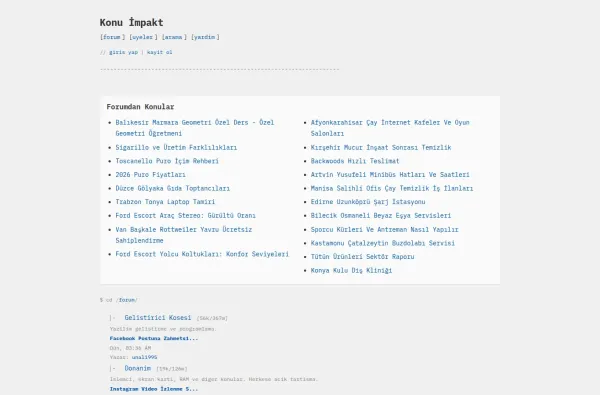The image size is (600, 395).
Task: Open Konya Kulu Diş Kliniği topic
Action: [351, 270]
